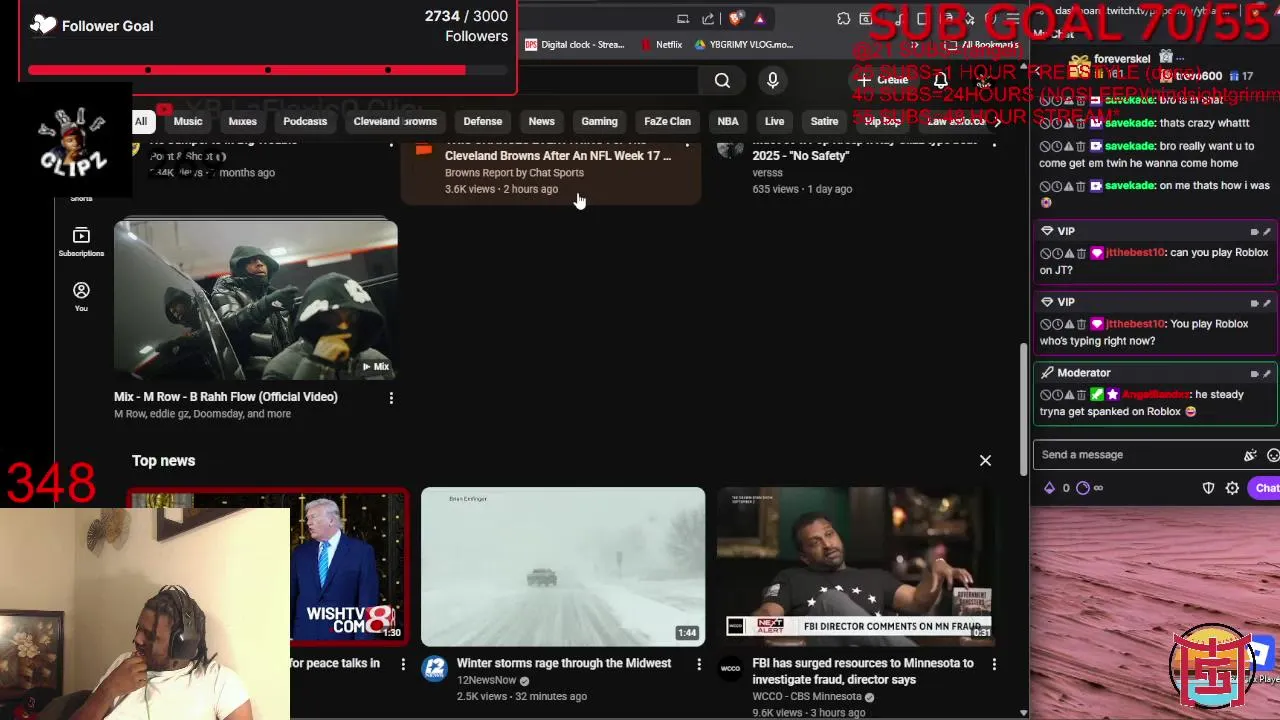This screenshot has height=720, width=1280.
Task: Click jtthebest10 username on 'can you play Roblox'
Action: tap(1135, 253)
